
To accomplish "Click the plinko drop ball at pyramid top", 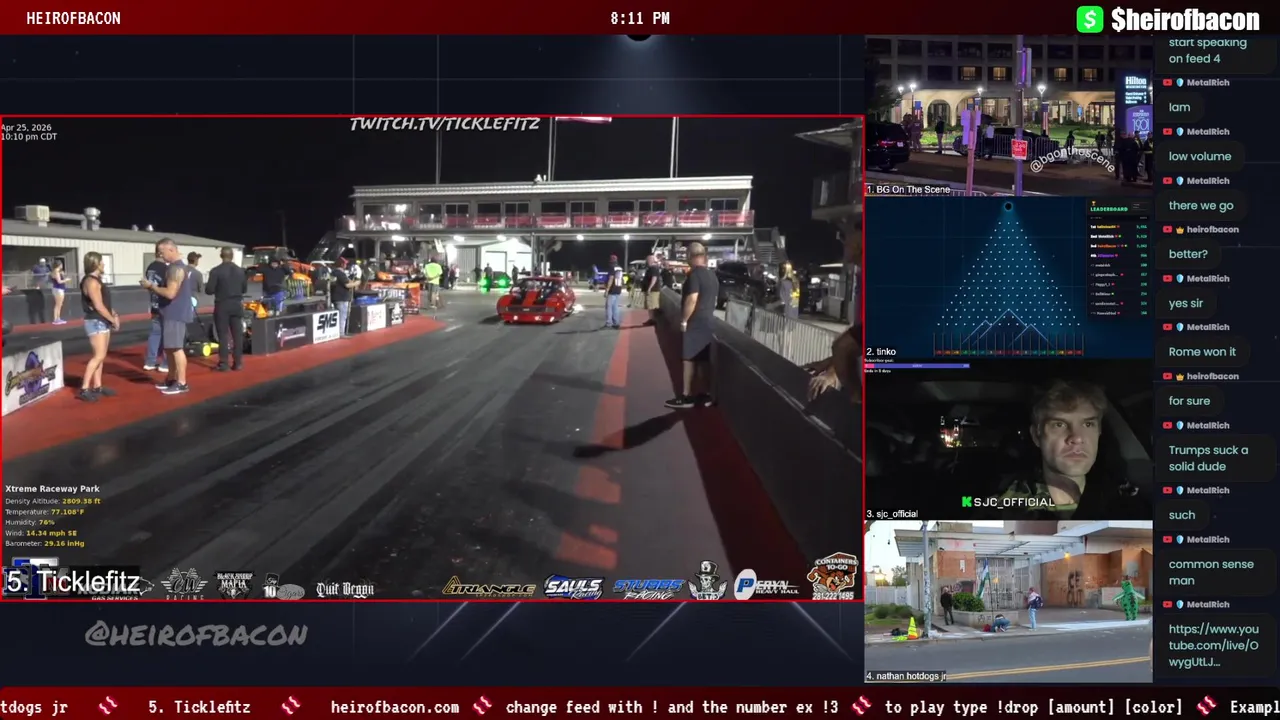I will [1008, 206].
